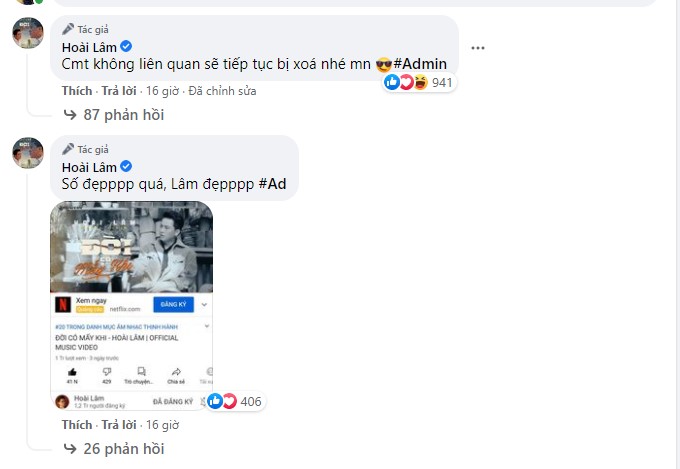Click the heart reaction icon next to 406
This screenshot has width=680, height=469.
point(230,401)
